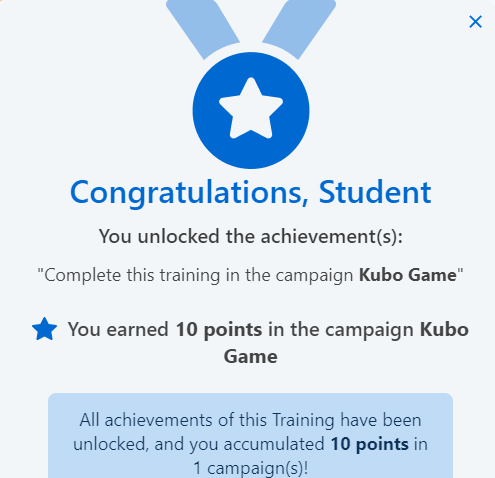Viewport: 495px width, 478px height.
Task: Click the words 'You earned'
Action: 118,330
